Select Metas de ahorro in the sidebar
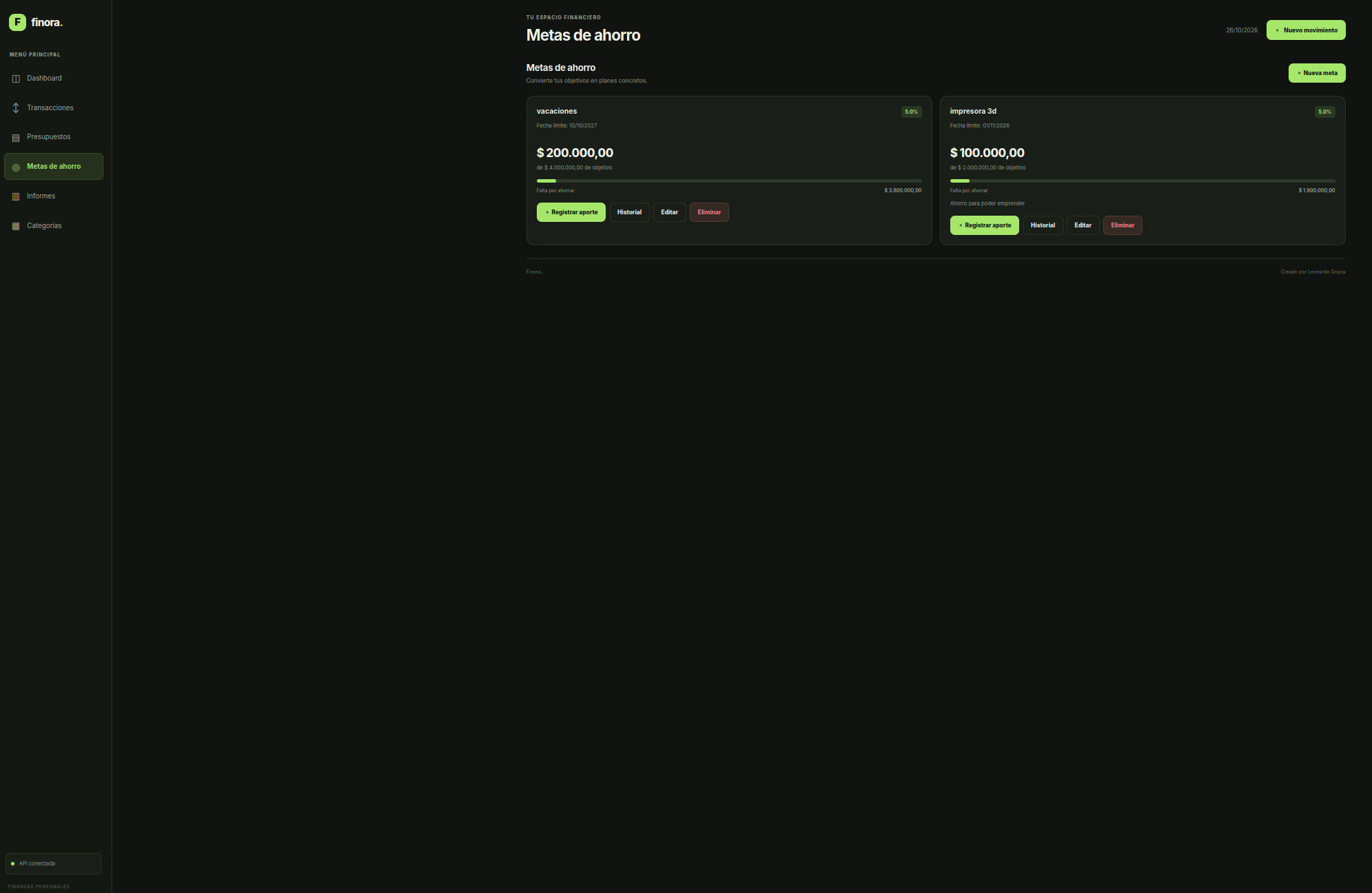Screen dimensions: 1372x893 click(54, 167)
